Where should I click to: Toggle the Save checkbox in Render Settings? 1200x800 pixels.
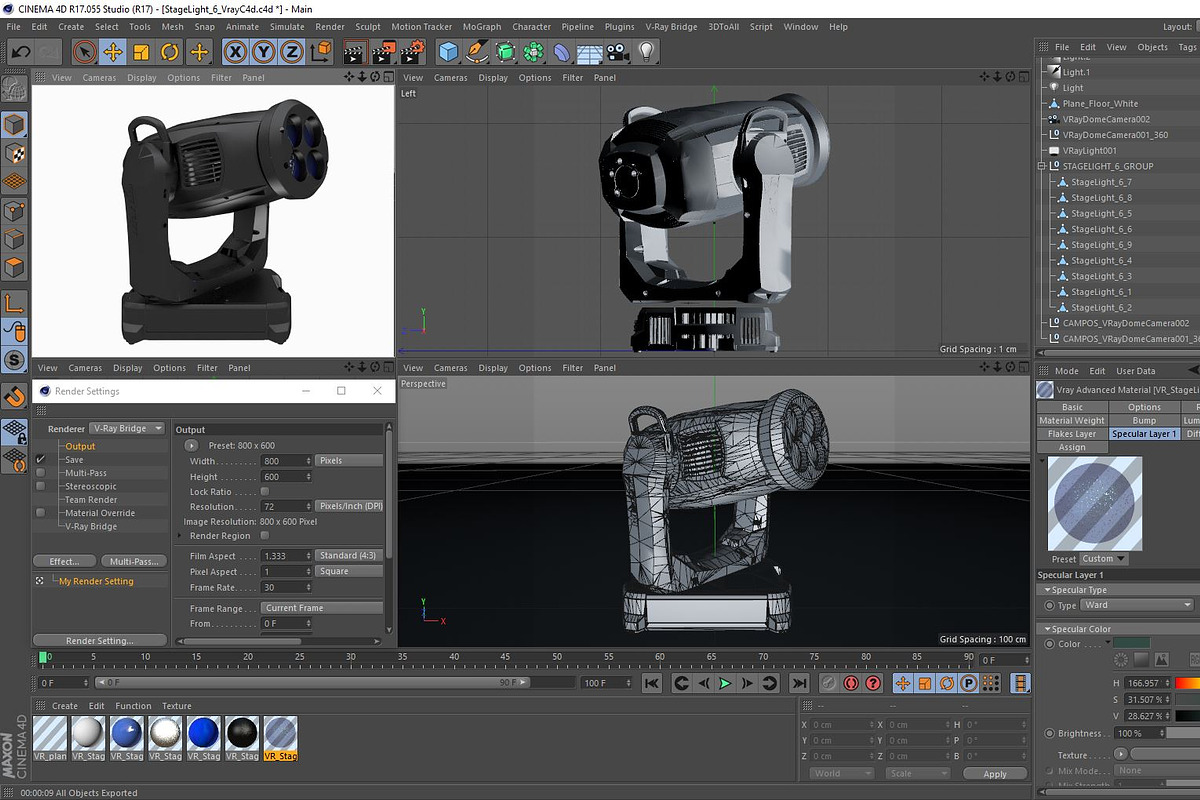(41, 460)
